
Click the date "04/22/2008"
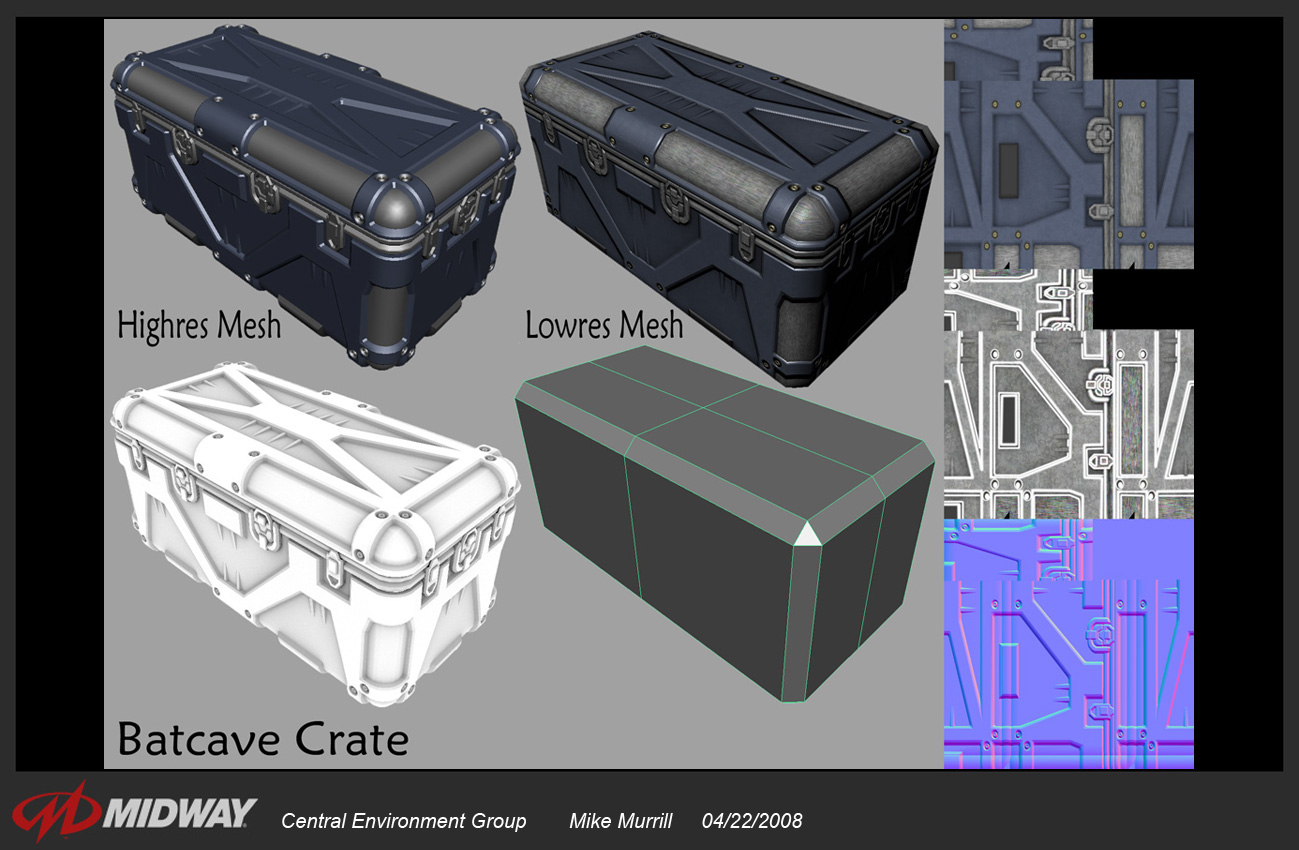(752, 821)
